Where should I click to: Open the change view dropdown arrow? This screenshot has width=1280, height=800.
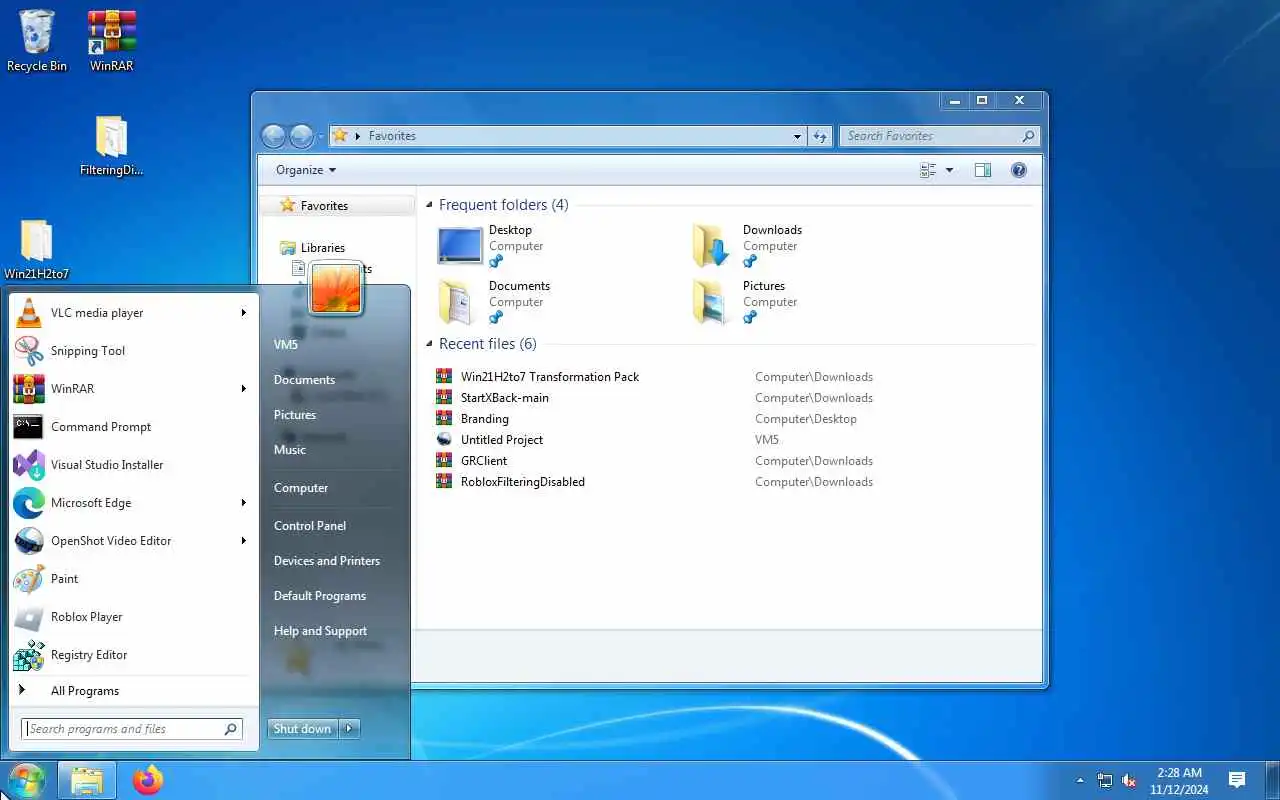pyautogui.click(x=949, y=170)
